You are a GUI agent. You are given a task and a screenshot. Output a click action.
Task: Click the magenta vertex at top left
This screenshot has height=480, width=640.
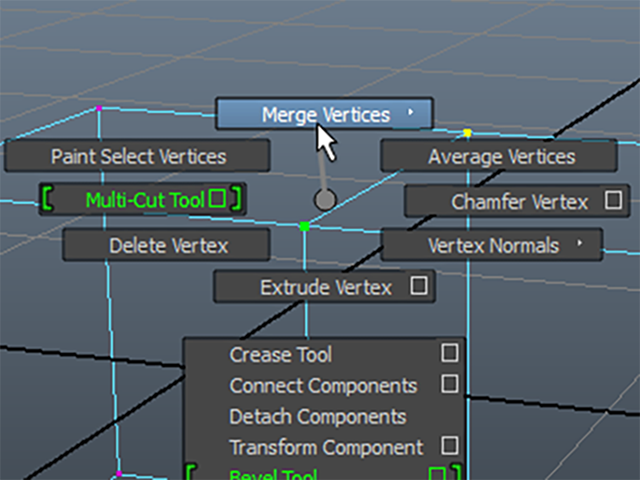click(x=99, y=108)
